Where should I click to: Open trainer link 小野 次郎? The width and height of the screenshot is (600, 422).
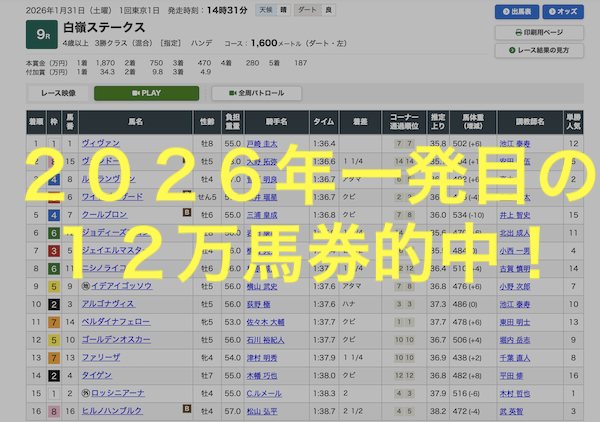pyautogui.click(x=515, y=286)
